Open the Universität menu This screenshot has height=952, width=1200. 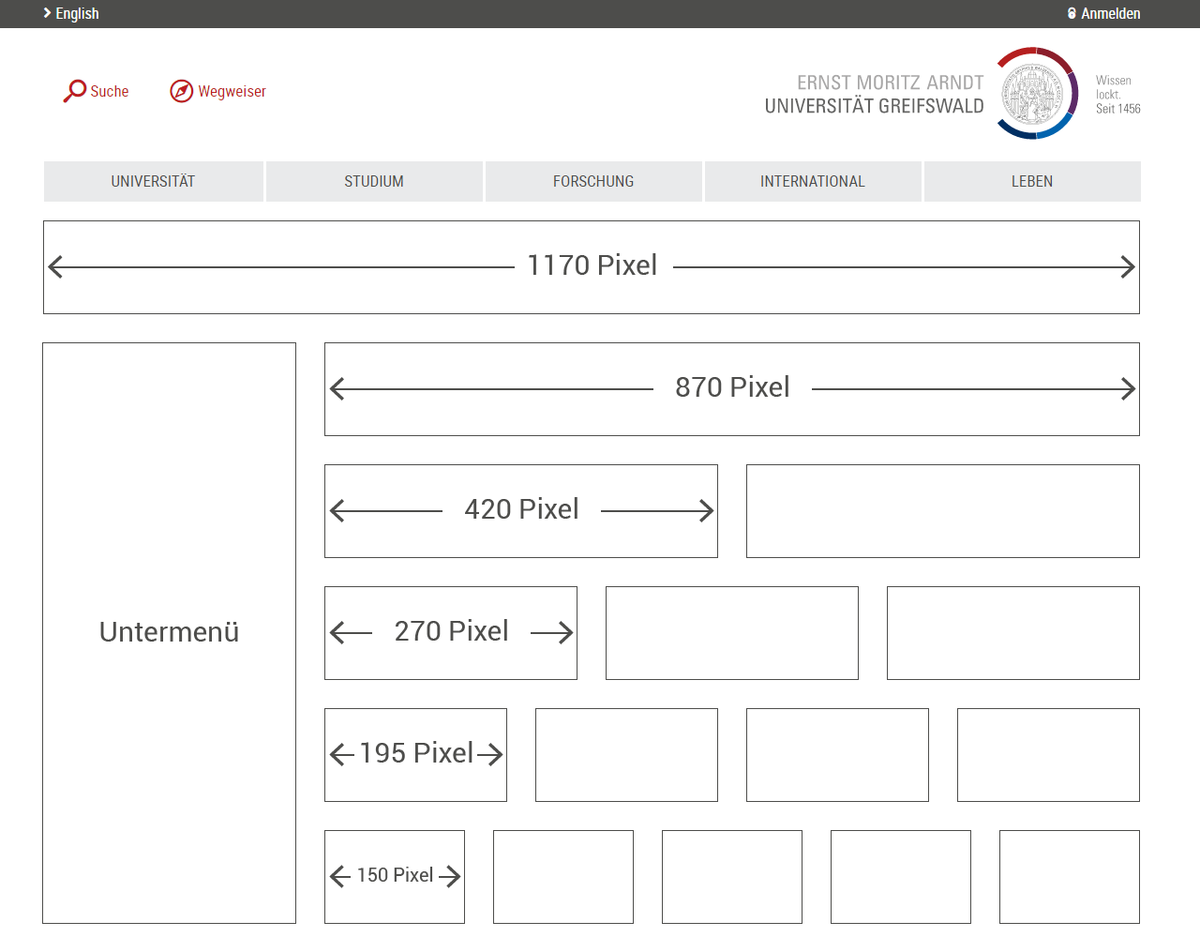[x=153, y=181]
